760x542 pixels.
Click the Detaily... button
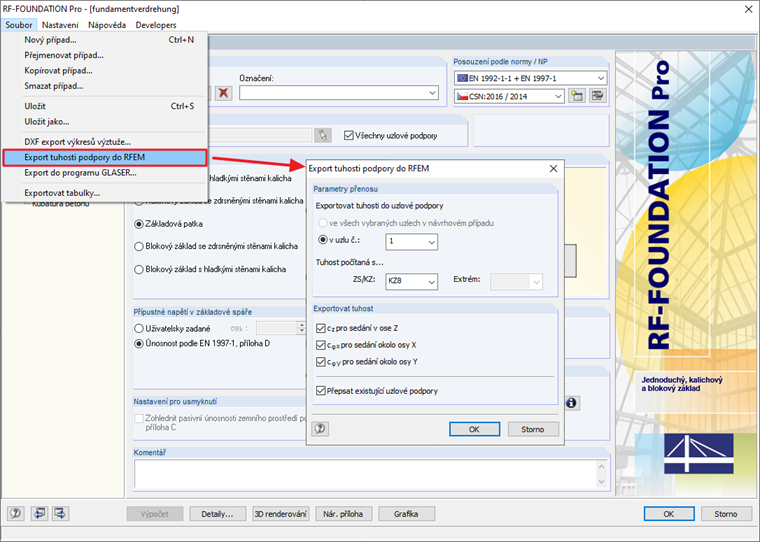tap(217, 514)
